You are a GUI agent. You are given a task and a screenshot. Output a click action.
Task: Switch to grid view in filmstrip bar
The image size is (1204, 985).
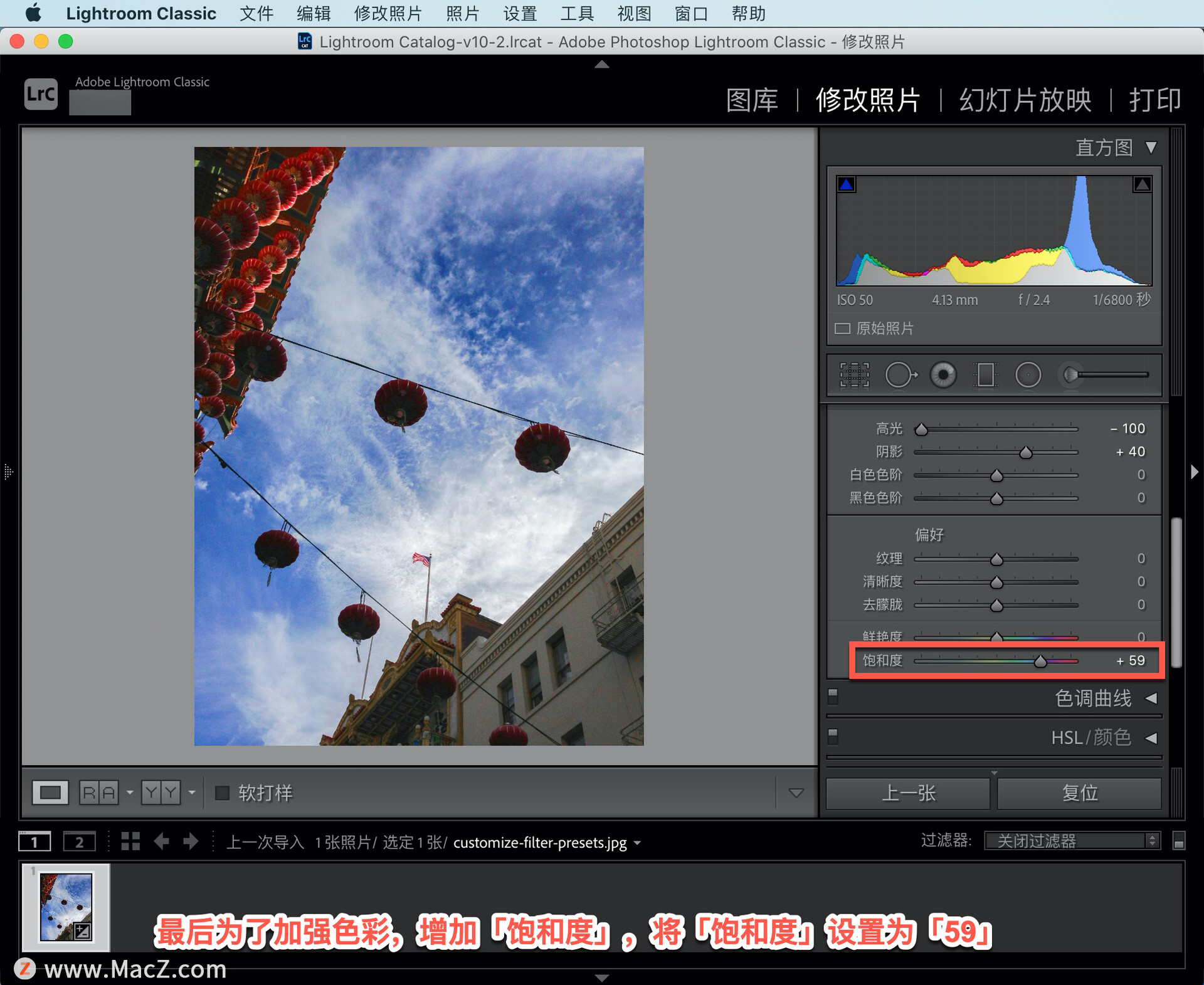click(130, 841)
